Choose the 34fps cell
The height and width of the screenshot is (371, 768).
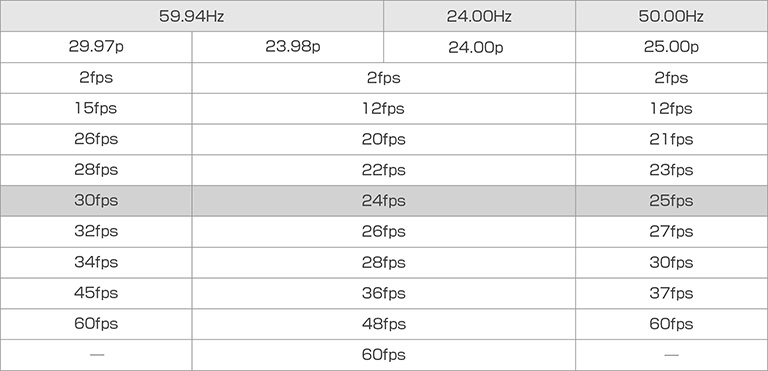[96, 262]
